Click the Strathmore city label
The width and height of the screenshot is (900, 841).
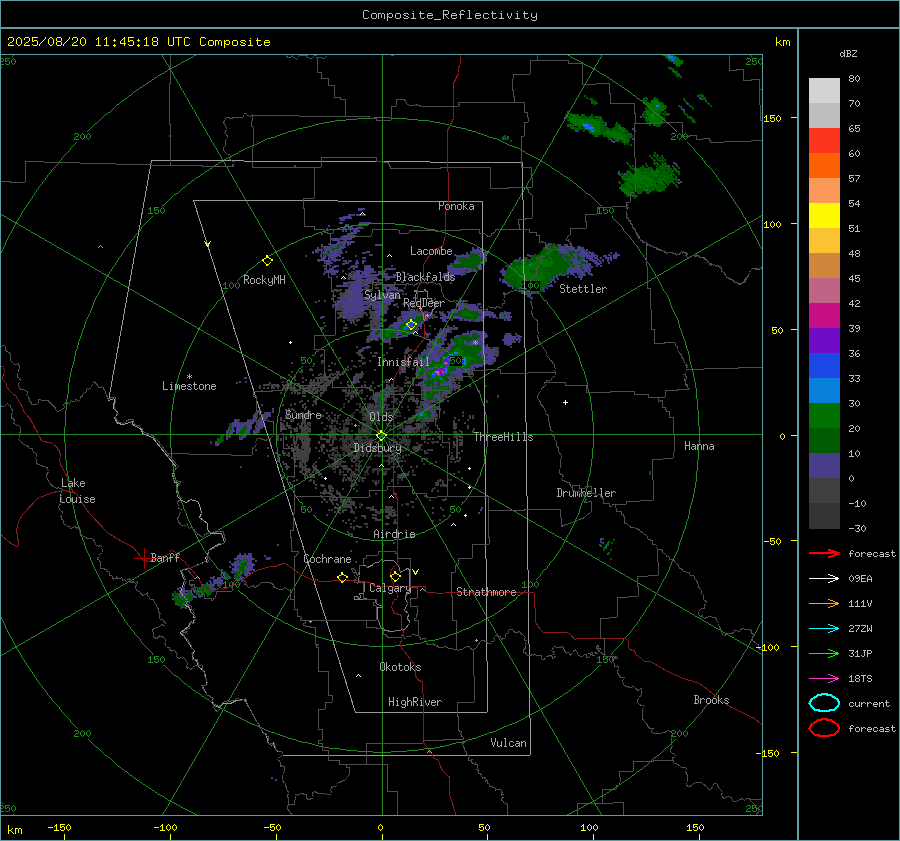tap(486, 592)
